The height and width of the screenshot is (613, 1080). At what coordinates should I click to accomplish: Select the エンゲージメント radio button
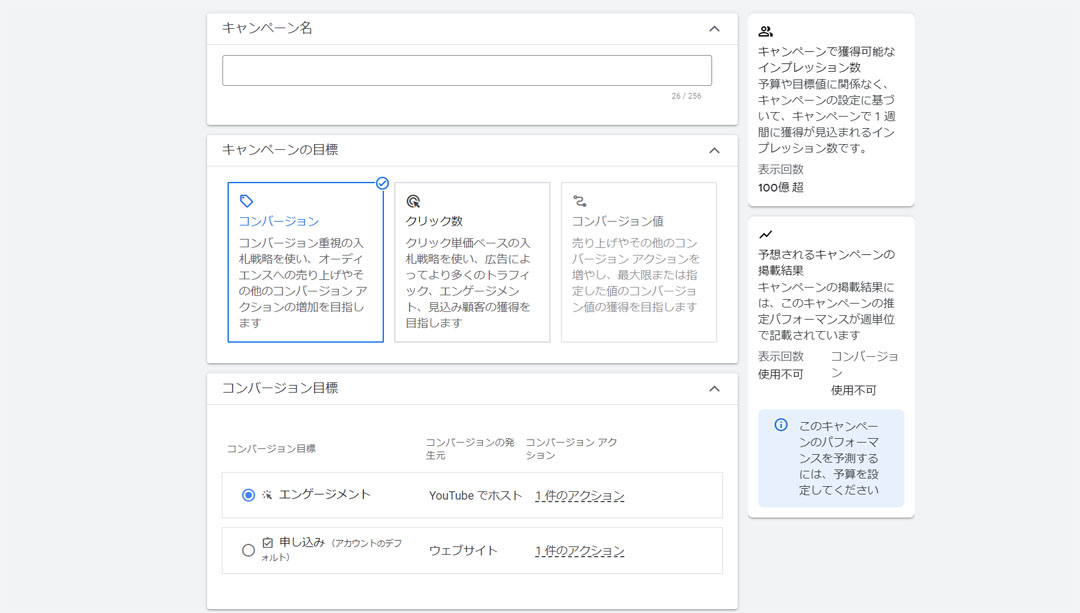pyautogui.click(x=248, y=495)
